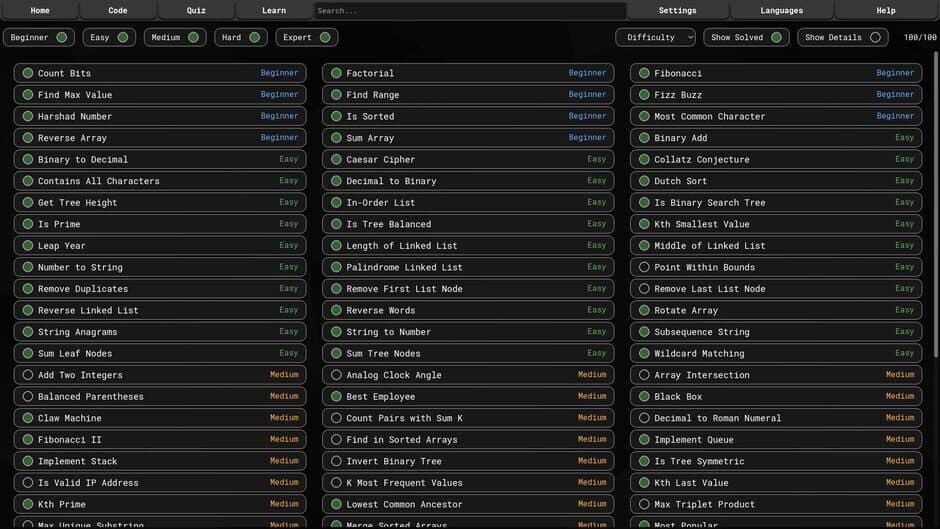The width and height of the screenshot is (940, 529).
Task: Open the Most Common Character problem
Action: (x=776, y=116)
